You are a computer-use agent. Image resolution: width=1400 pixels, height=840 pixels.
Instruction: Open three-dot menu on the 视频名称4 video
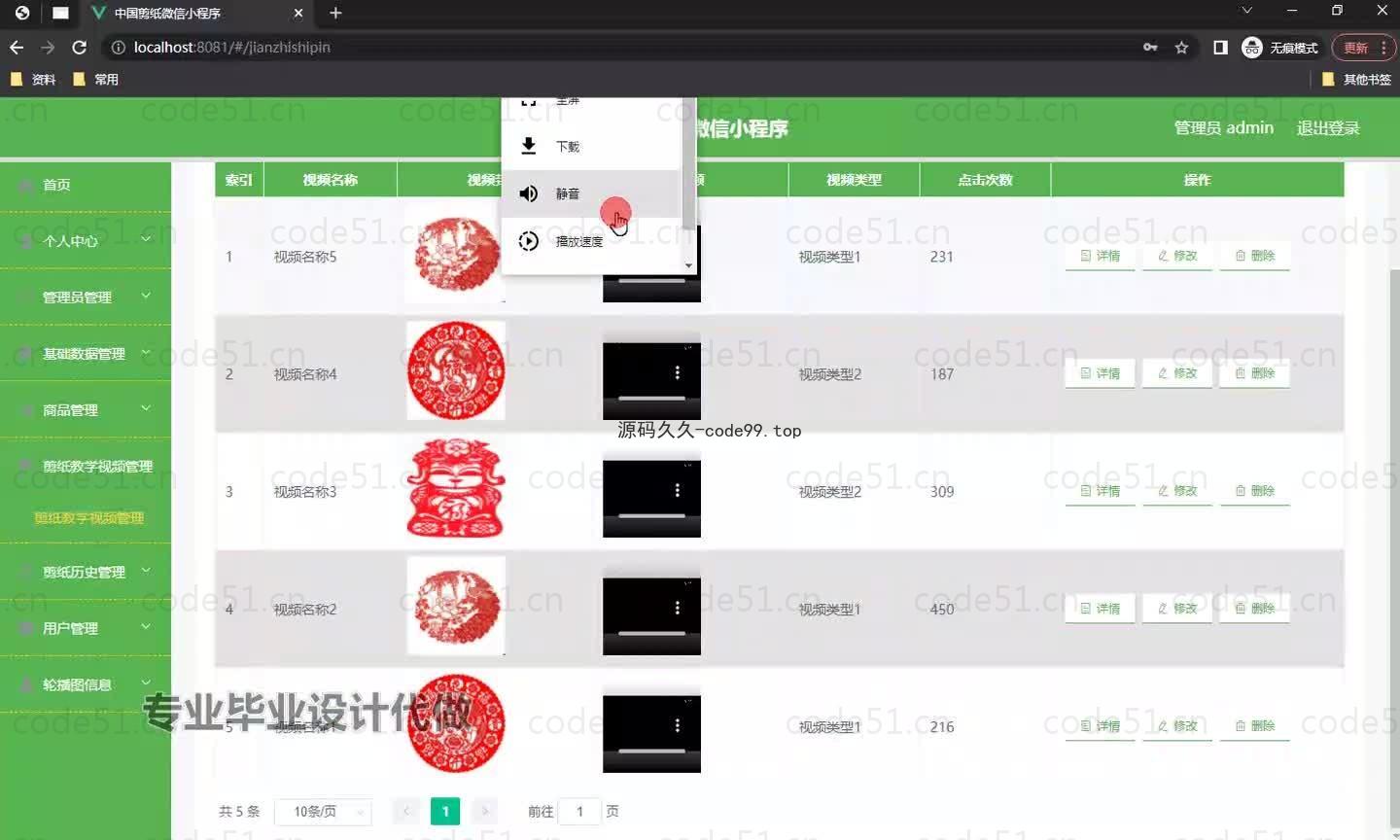click(678, 373)
